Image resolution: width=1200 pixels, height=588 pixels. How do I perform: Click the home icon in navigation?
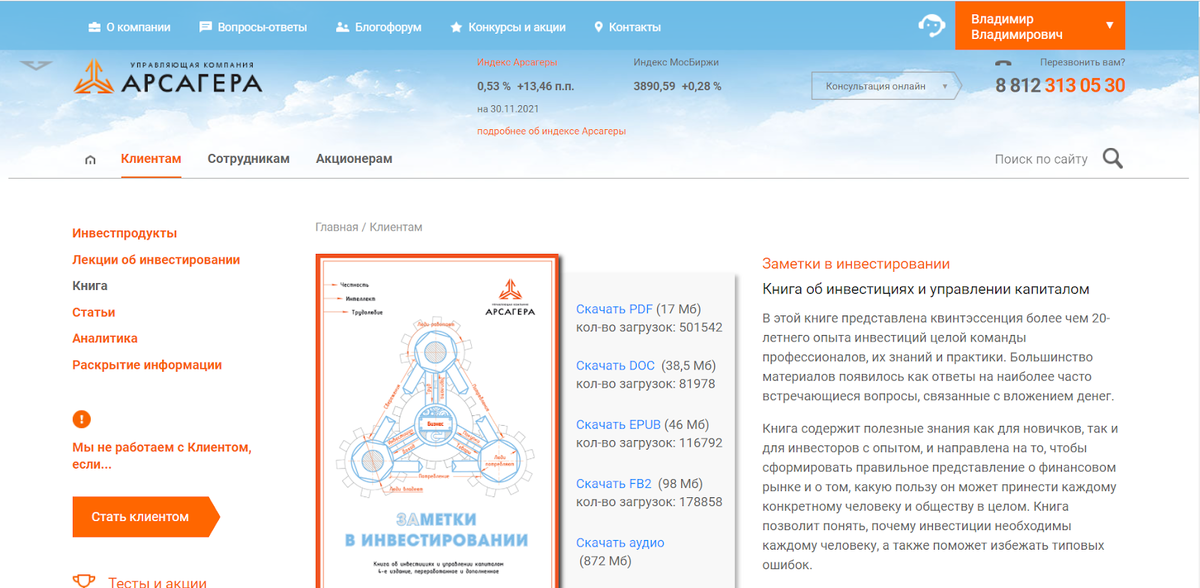[91, 160]
